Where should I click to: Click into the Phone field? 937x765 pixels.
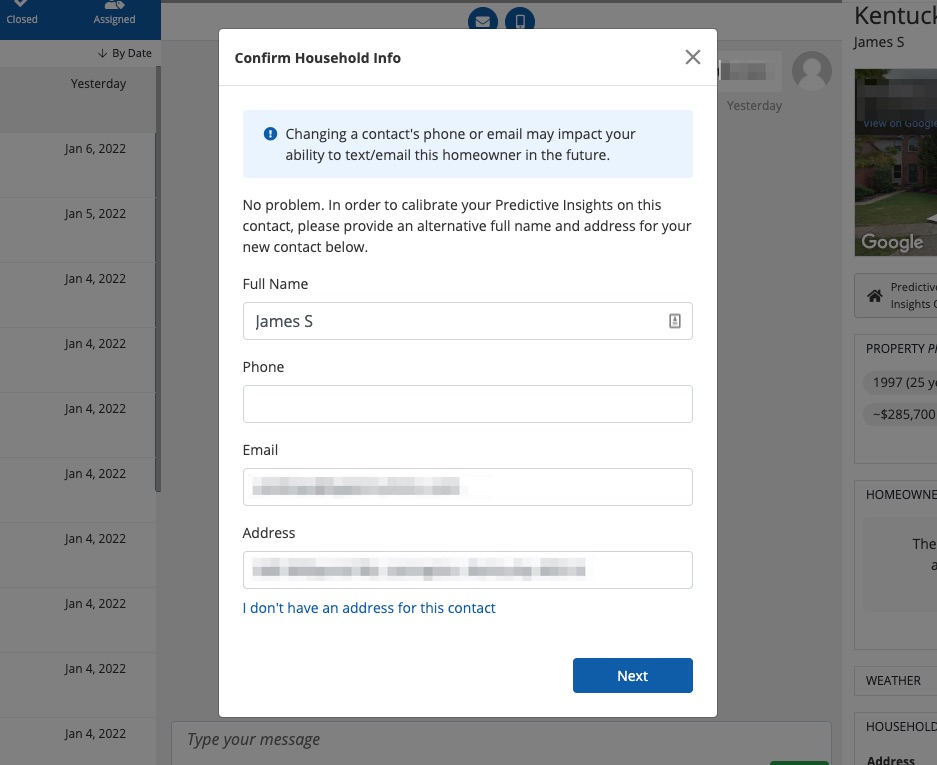[x=467, y=404]
